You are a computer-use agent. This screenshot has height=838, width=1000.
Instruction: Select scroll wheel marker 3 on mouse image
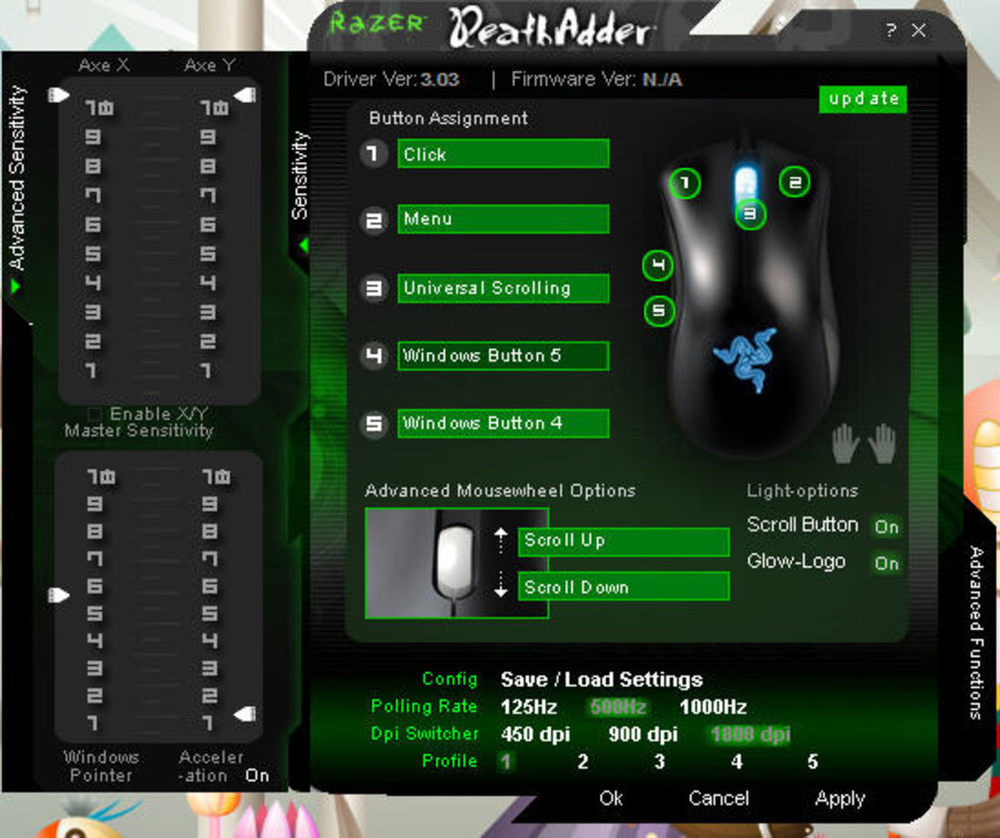(750, 214)
